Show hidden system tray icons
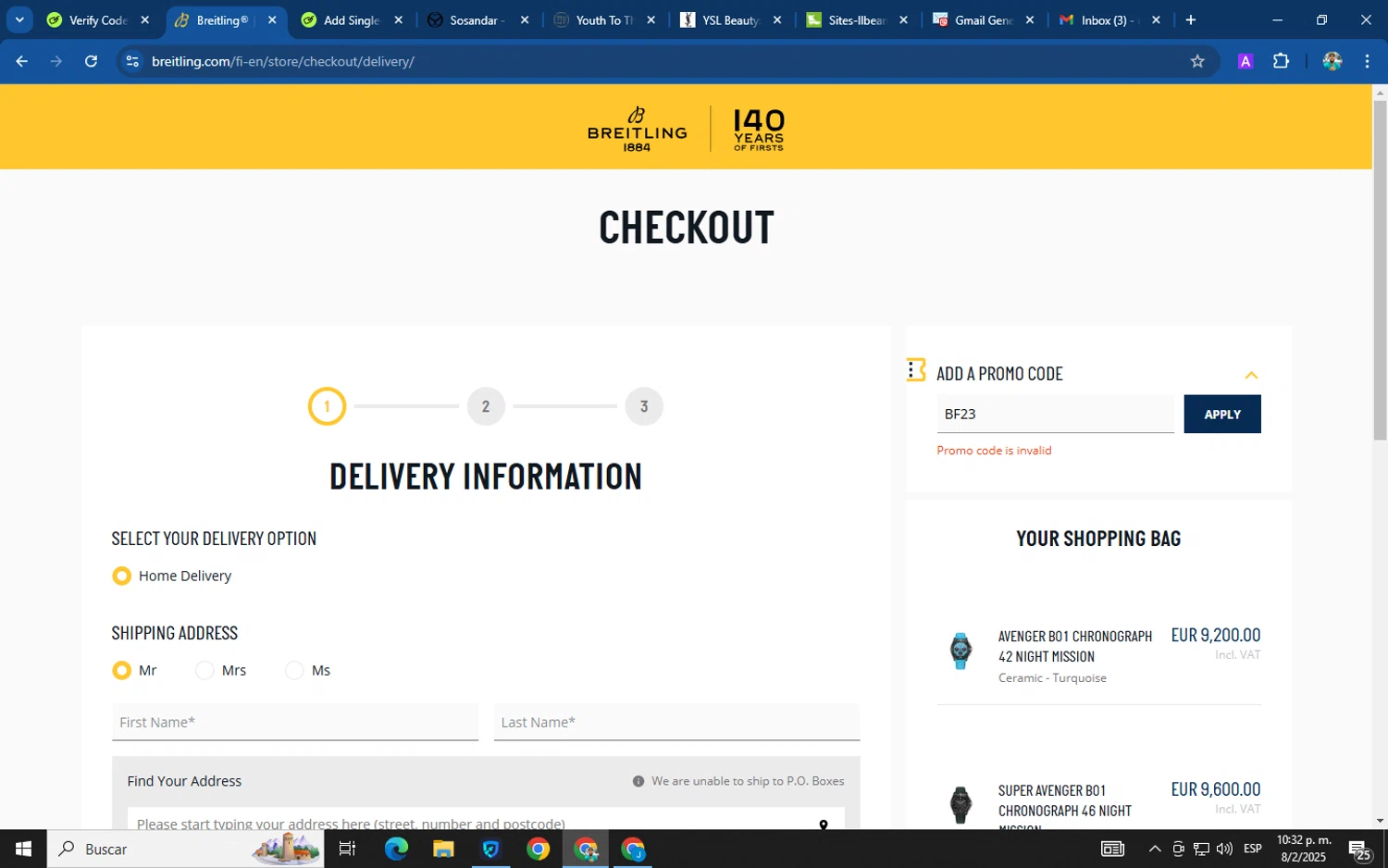This screenshot has width=1388, height=868. (1155, 849)
